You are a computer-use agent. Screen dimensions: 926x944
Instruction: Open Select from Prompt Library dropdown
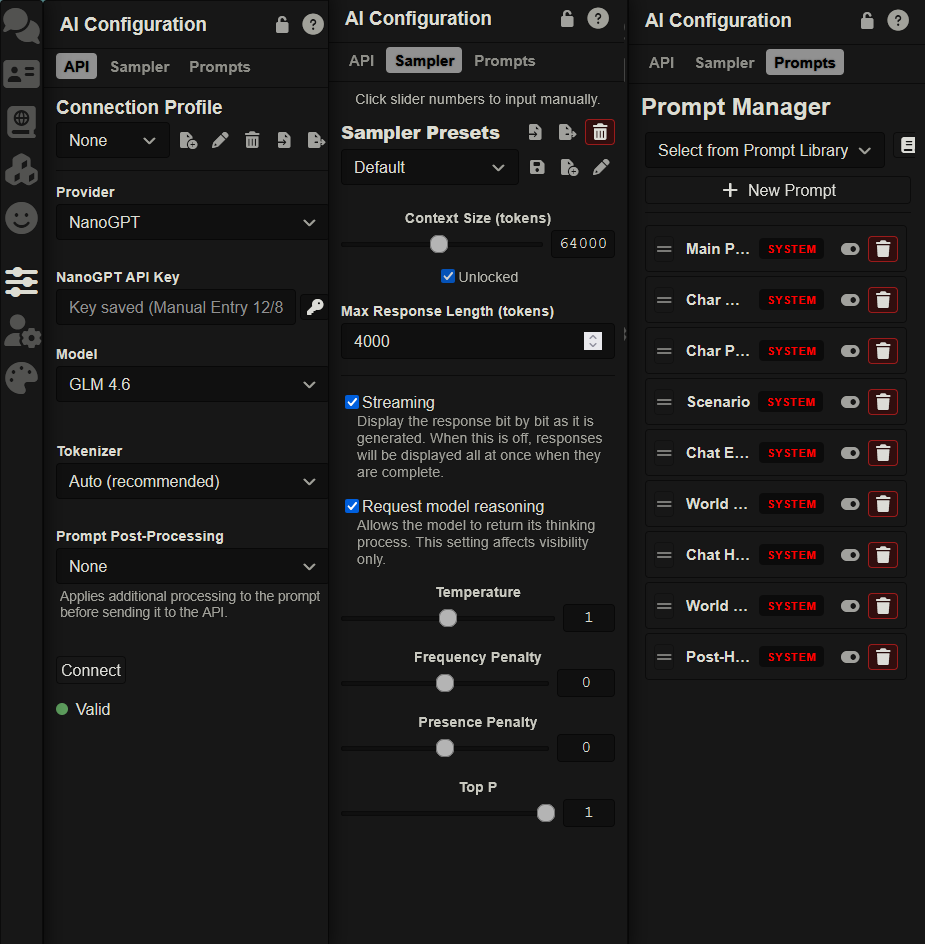(764, 150)
